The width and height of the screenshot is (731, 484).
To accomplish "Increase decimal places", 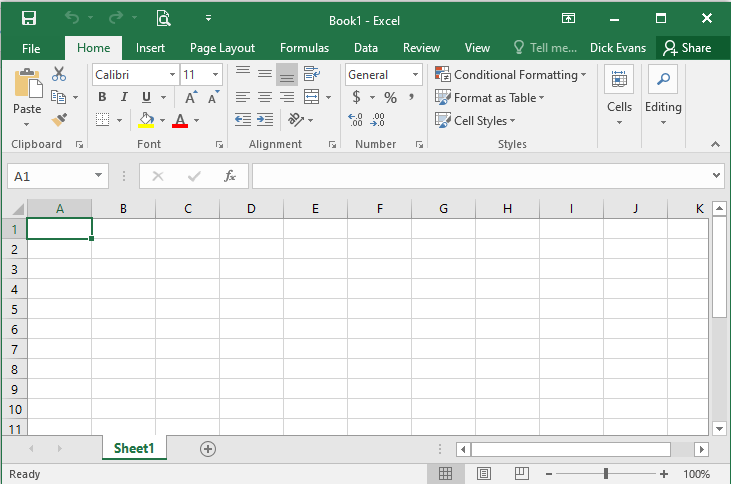I will [355, 120].
